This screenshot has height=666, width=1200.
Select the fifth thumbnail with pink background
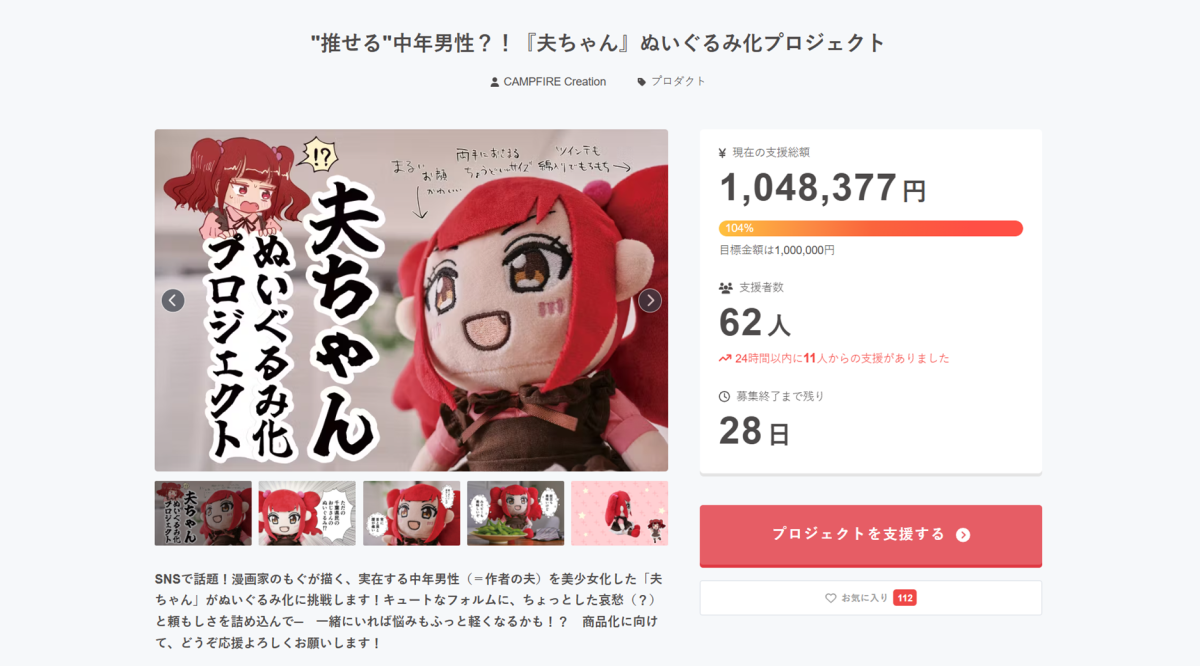tap(619, 513)
